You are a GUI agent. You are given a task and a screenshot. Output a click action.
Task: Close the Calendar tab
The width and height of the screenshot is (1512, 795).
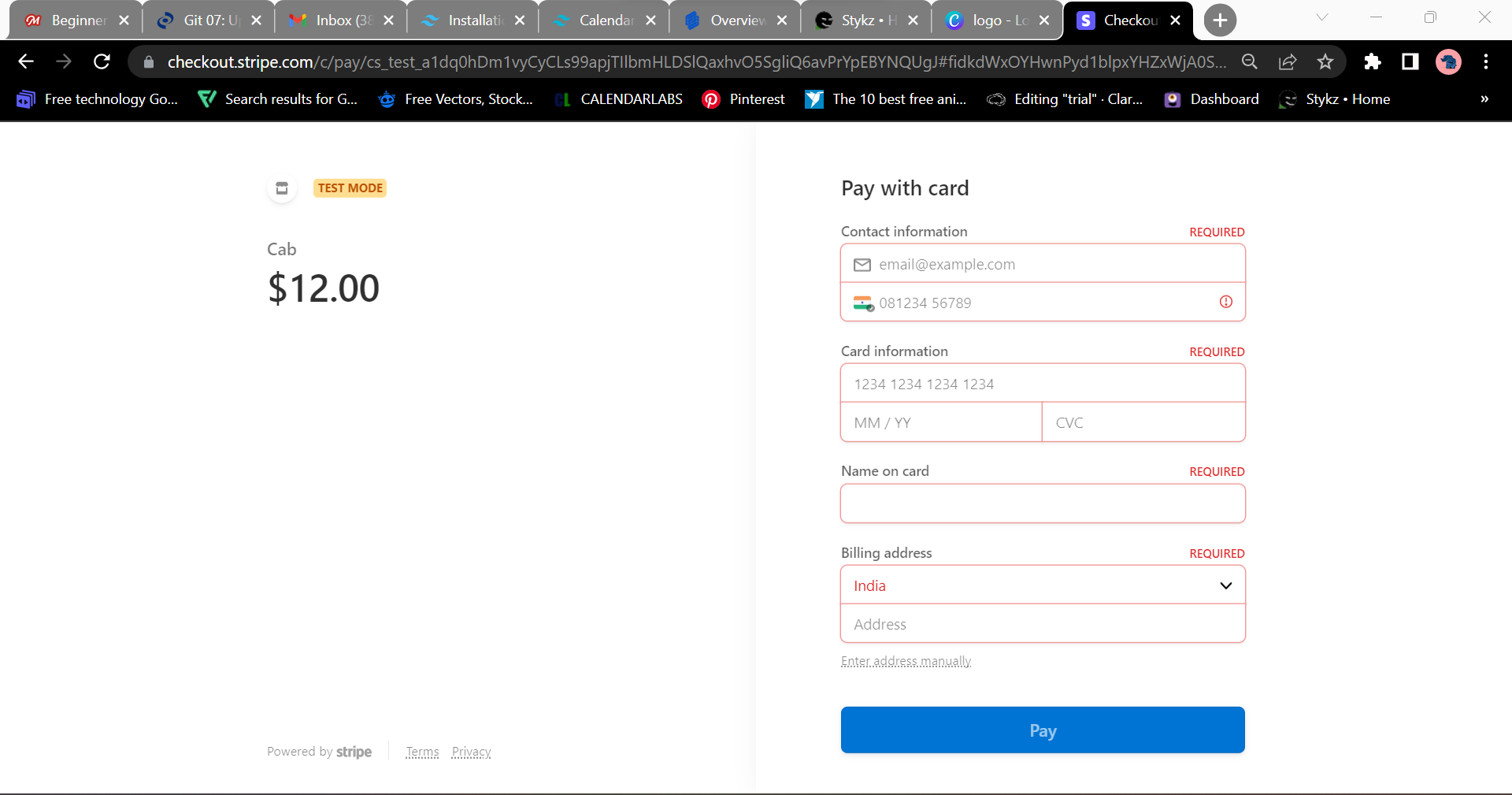[x=650, y=20]
